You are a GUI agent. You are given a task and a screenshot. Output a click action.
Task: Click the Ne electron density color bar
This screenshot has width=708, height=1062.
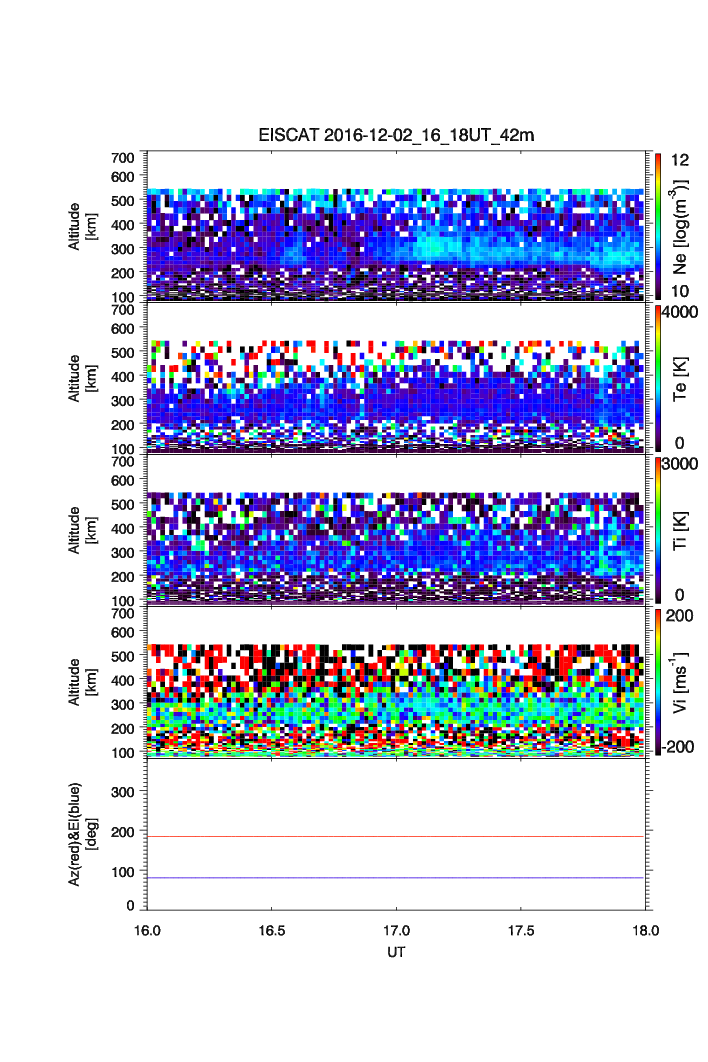click(x=656, y=225)
